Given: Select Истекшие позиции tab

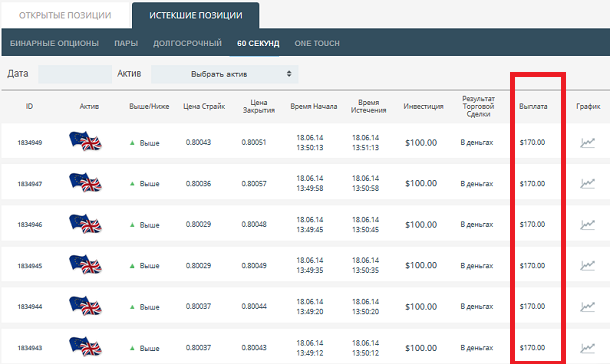Looking at the screenshot, I should [x=196, y=16].
